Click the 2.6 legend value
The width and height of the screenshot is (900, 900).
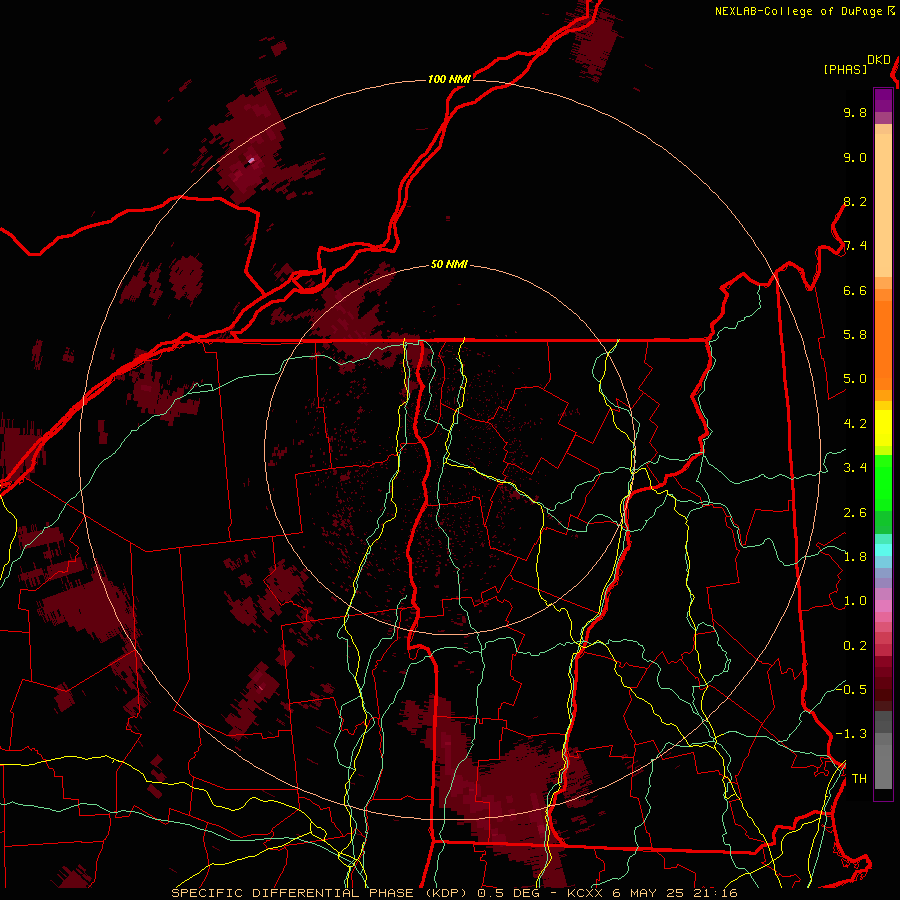(x=855, y=513)
